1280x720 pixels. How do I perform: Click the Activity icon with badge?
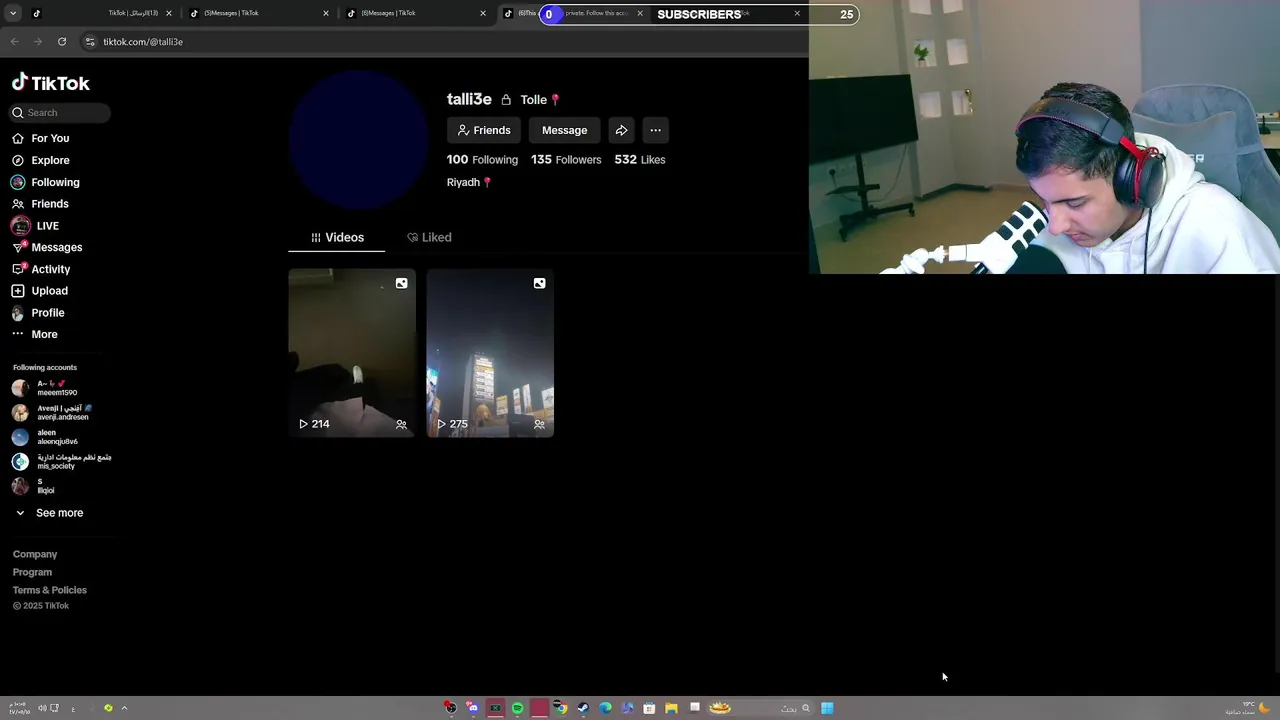(18, 269)
